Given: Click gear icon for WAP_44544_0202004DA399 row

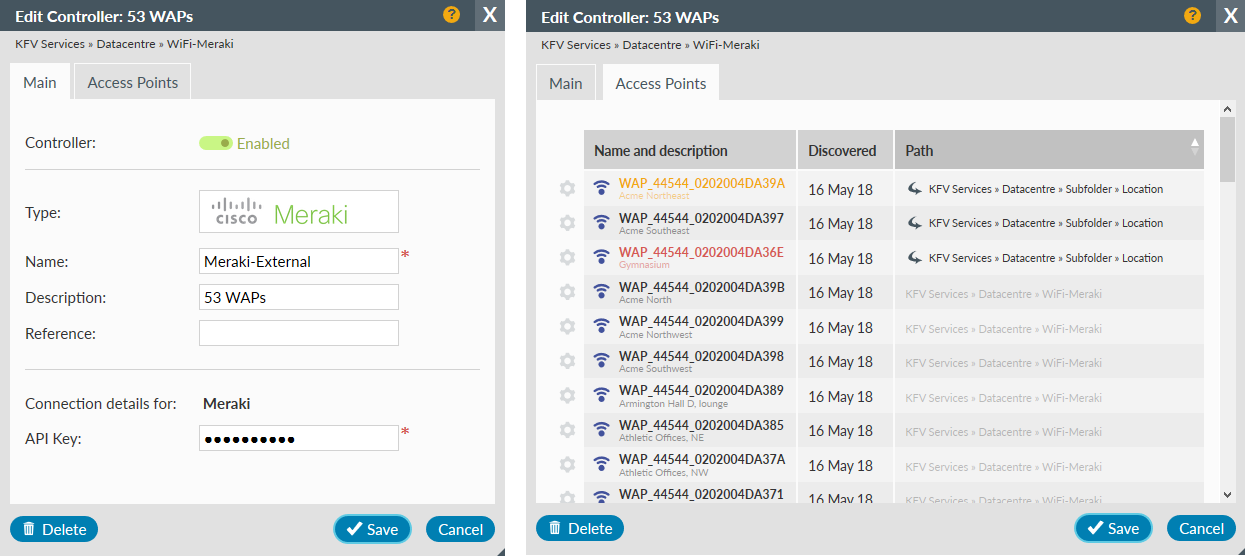Looking at the screenshot, I should (567, 326).
